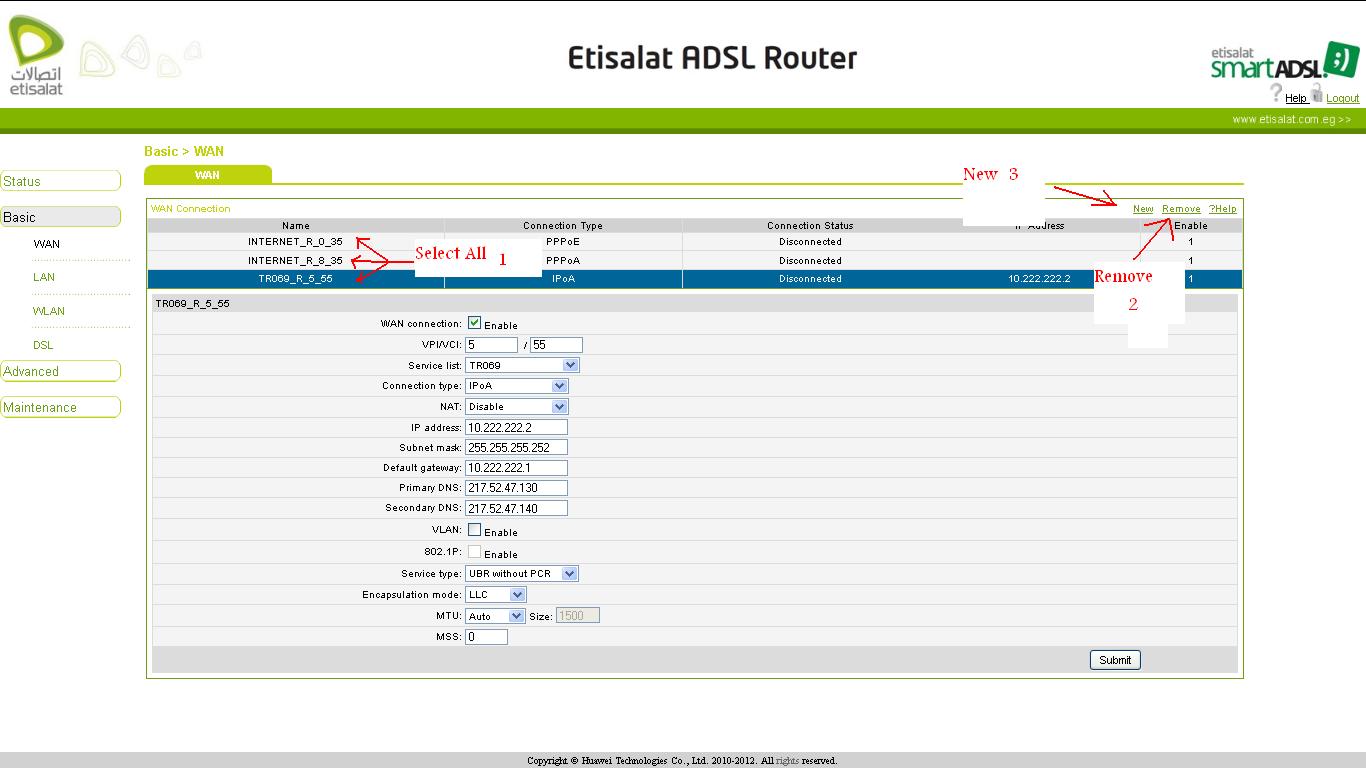
Task: Open the Basic menu section
Action: (x=61, y=217)
